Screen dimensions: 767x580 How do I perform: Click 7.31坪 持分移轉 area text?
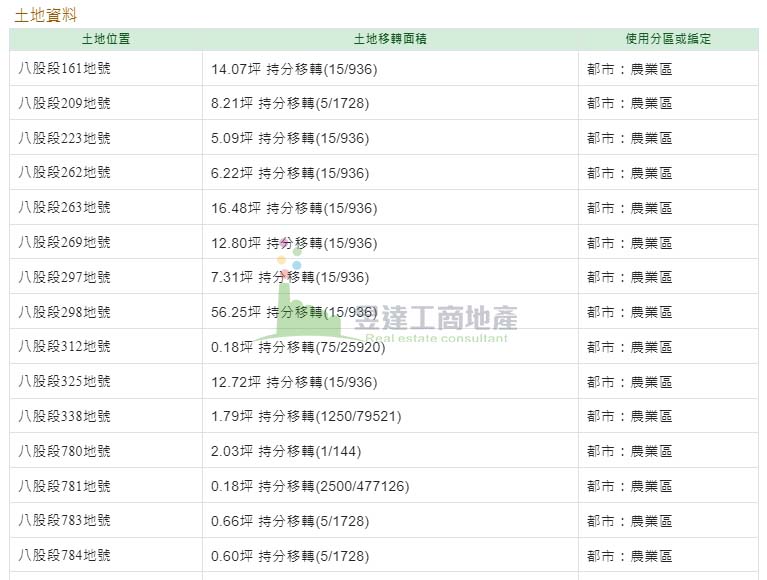click(290, 277)
